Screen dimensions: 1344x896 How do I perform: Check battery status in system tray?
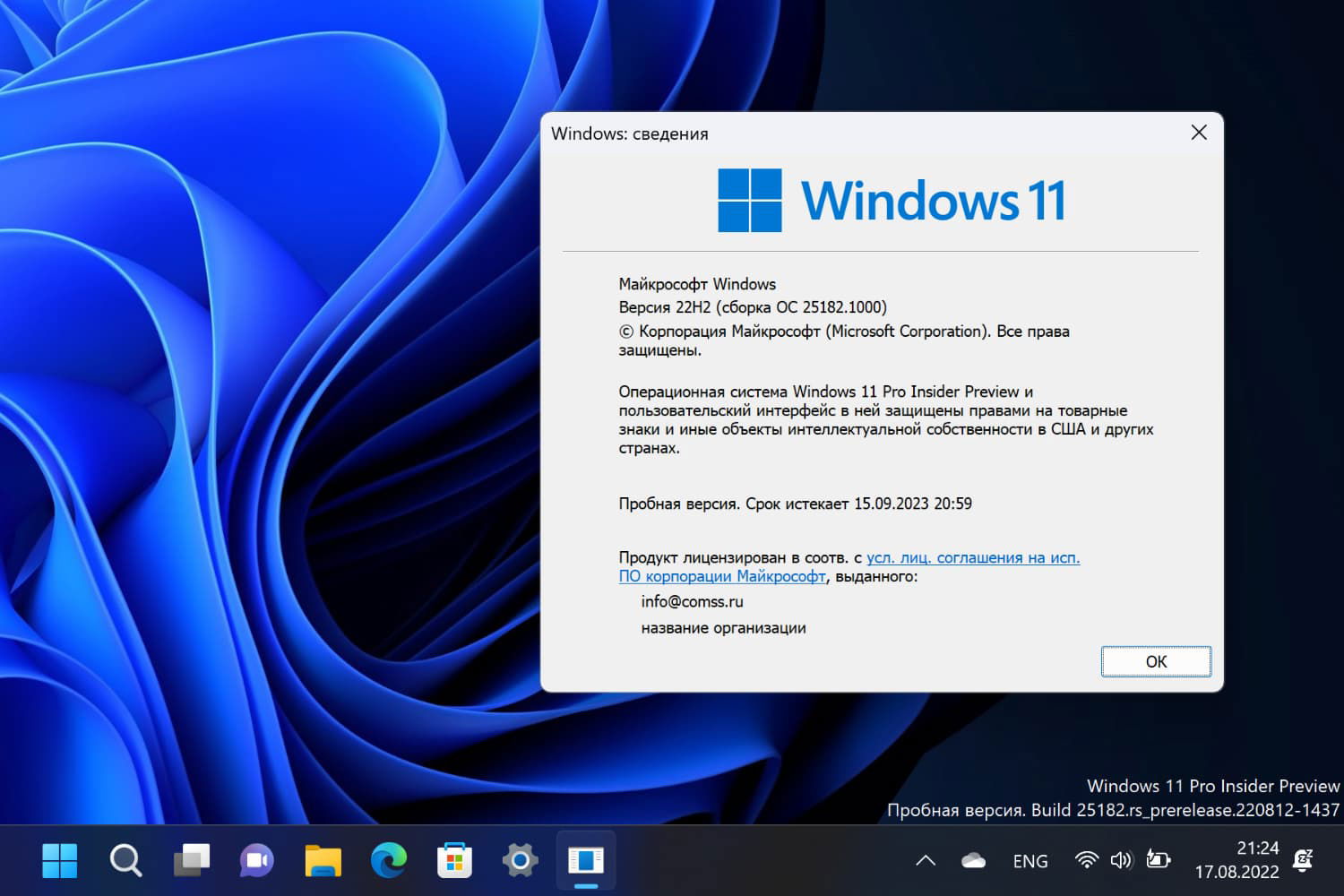[x=1159, y=860]
